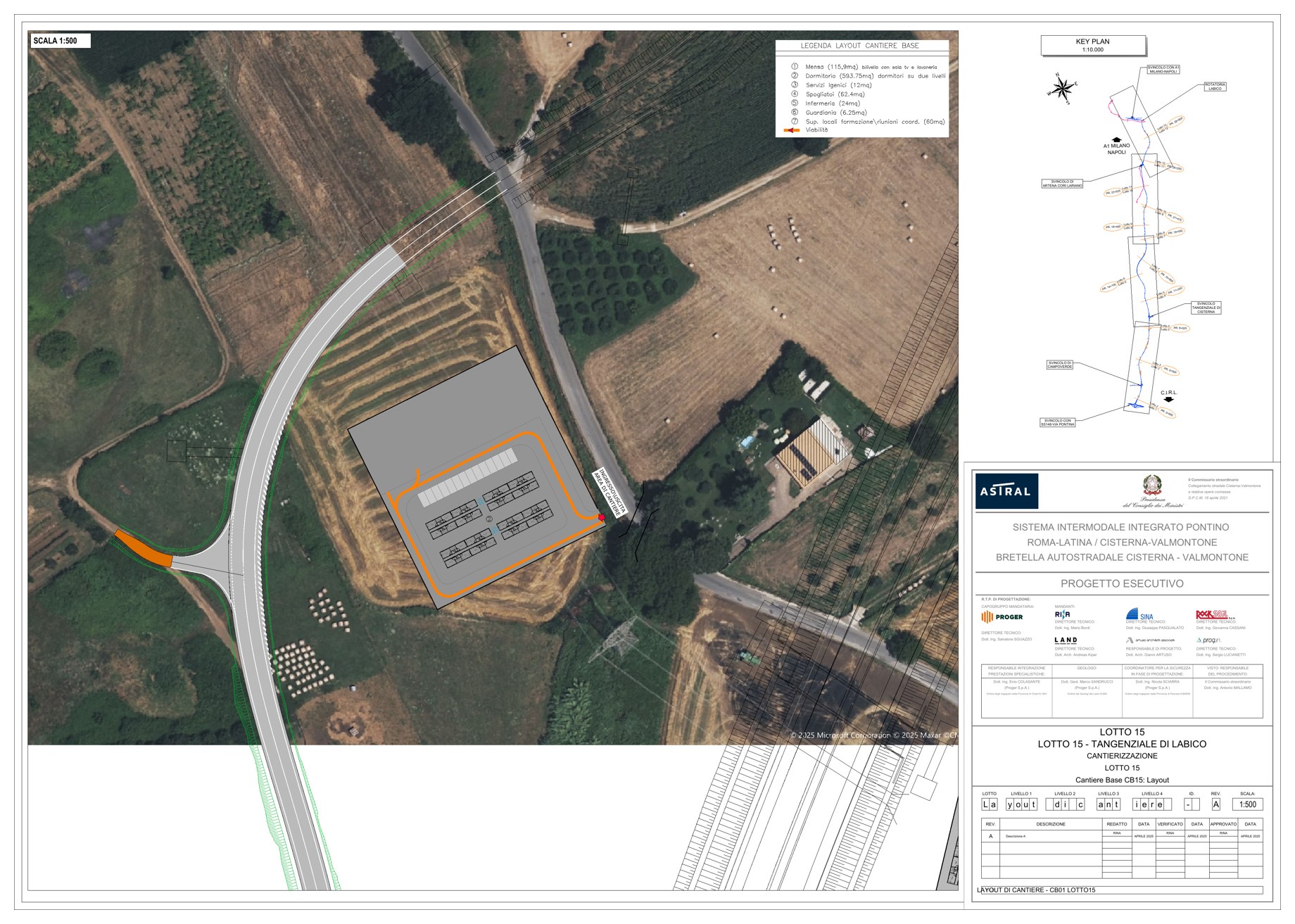The width and height of the screenshot is (1295, 924).
Task: Click the INGRESSO/USCITA AREA DI CANTIERE label
Action: pos(609,493)
